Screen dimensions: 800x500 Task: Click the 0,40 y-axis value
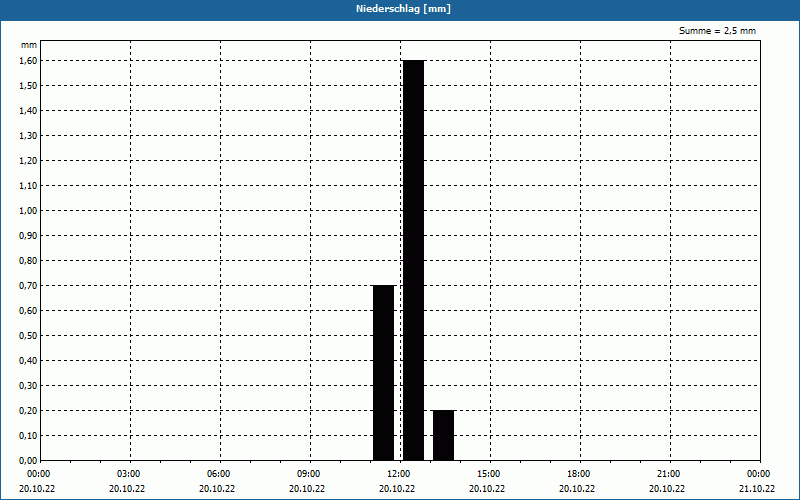pyautogui.click(x=28, y=360)
